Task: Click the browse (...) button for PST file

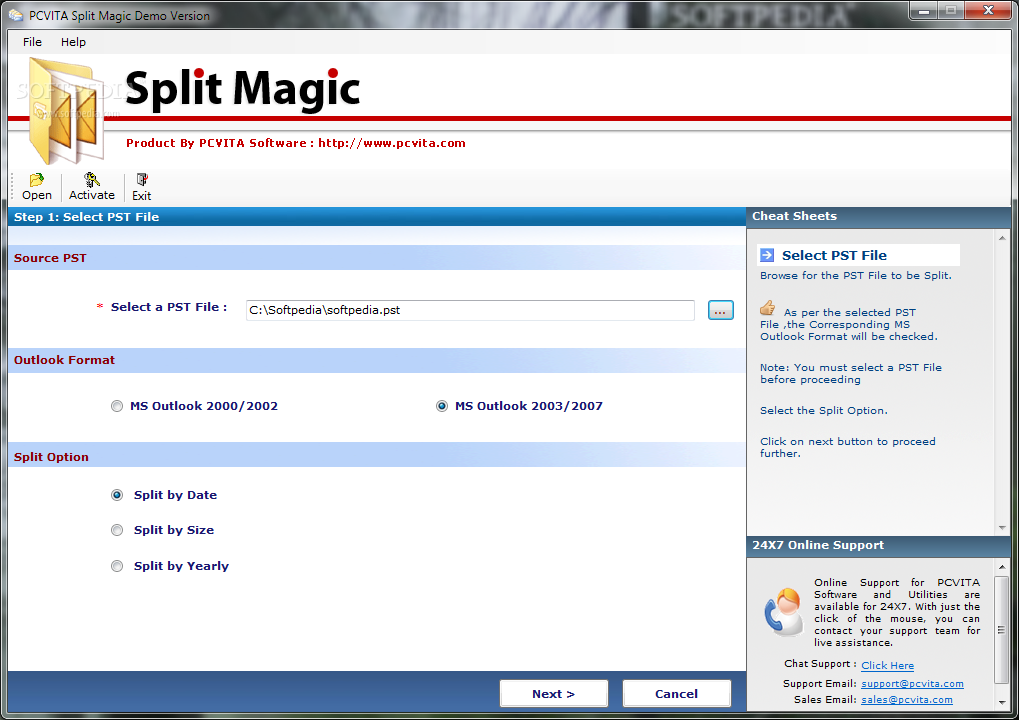Action: 721,311
